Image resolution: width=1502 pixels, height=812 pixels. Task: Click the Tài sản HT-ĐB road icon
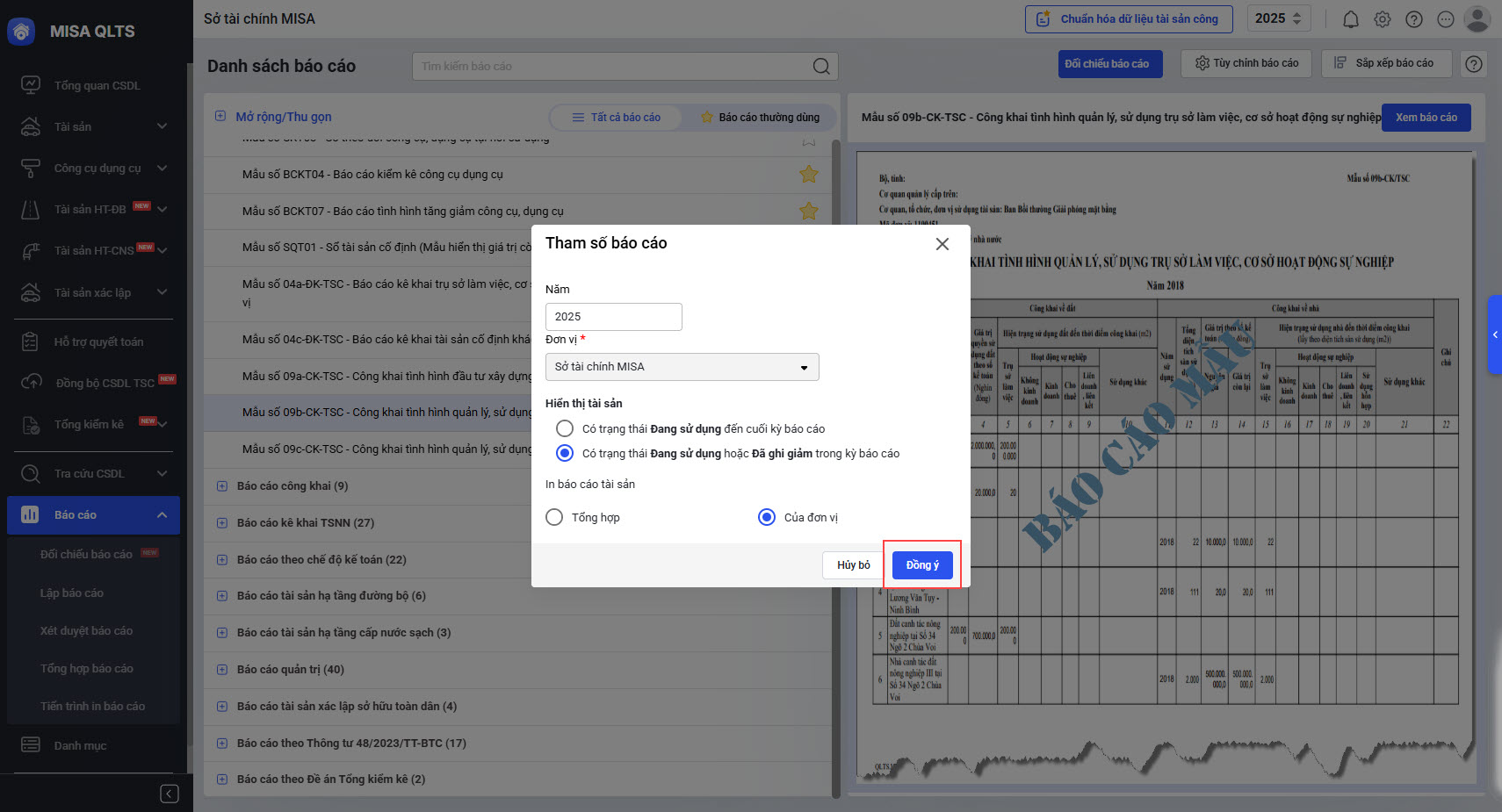(31, 209)
